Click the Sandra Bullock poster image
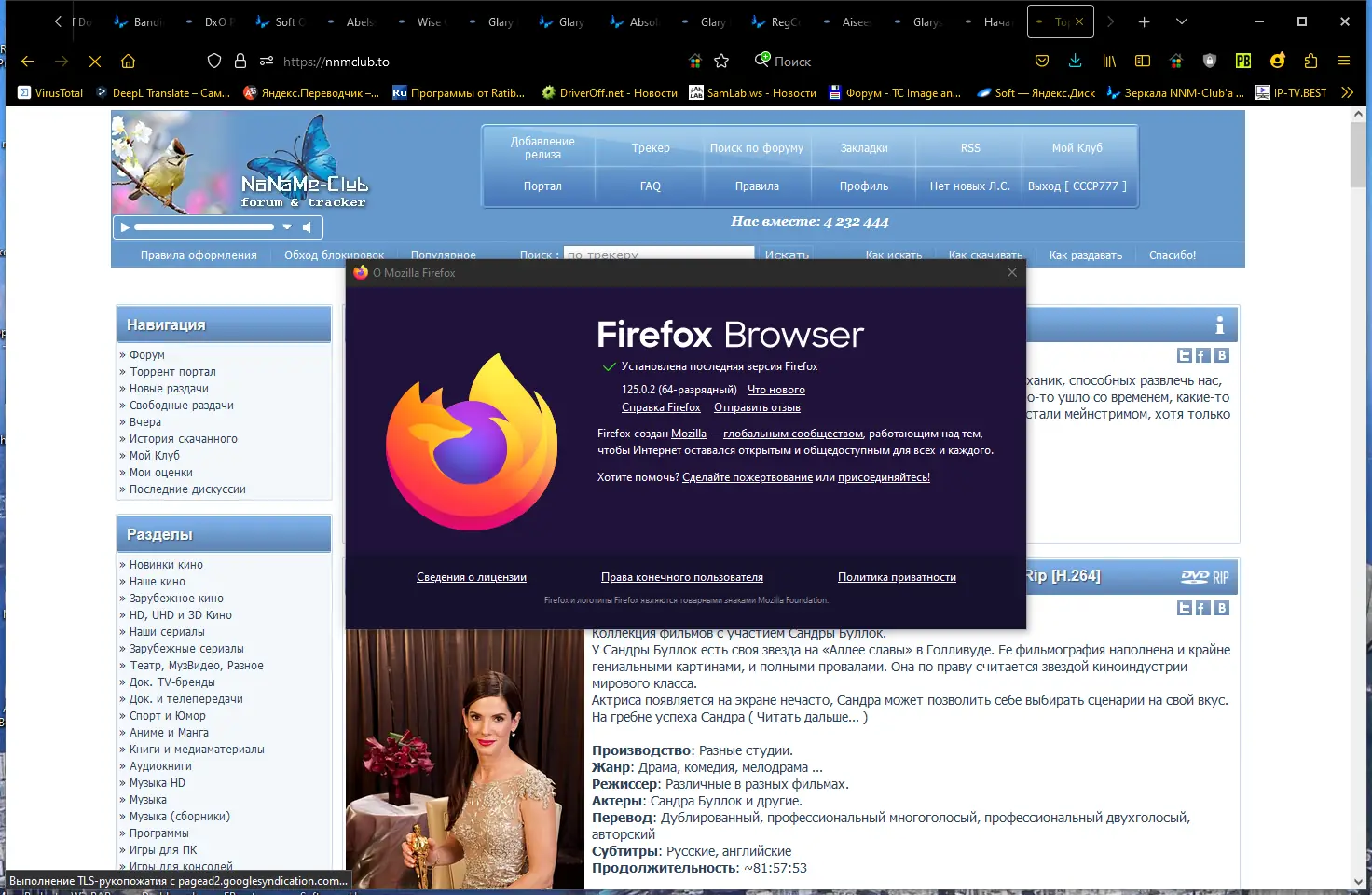Viewport: 1372px width, 895px height. click(465, 760)
